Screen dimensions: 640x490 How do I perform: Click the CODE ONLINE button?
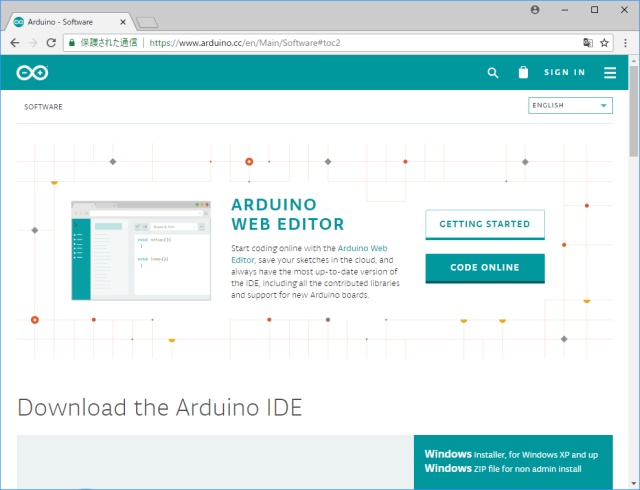tap(485, 268)
